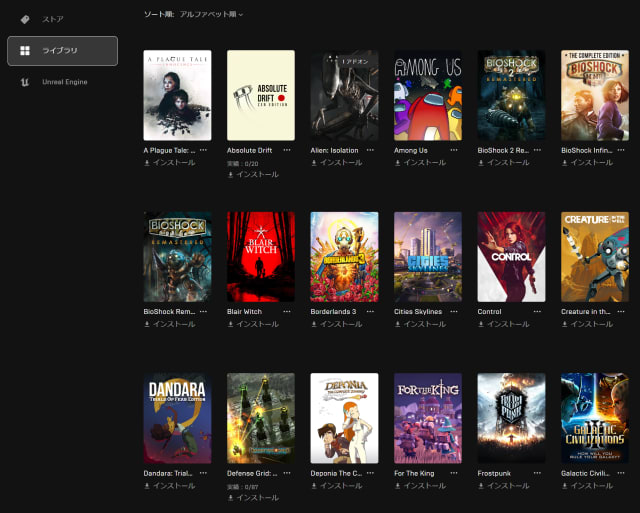
Task: Open the BioShock 2 Remastered cover art
Action: tap(511, 95)
